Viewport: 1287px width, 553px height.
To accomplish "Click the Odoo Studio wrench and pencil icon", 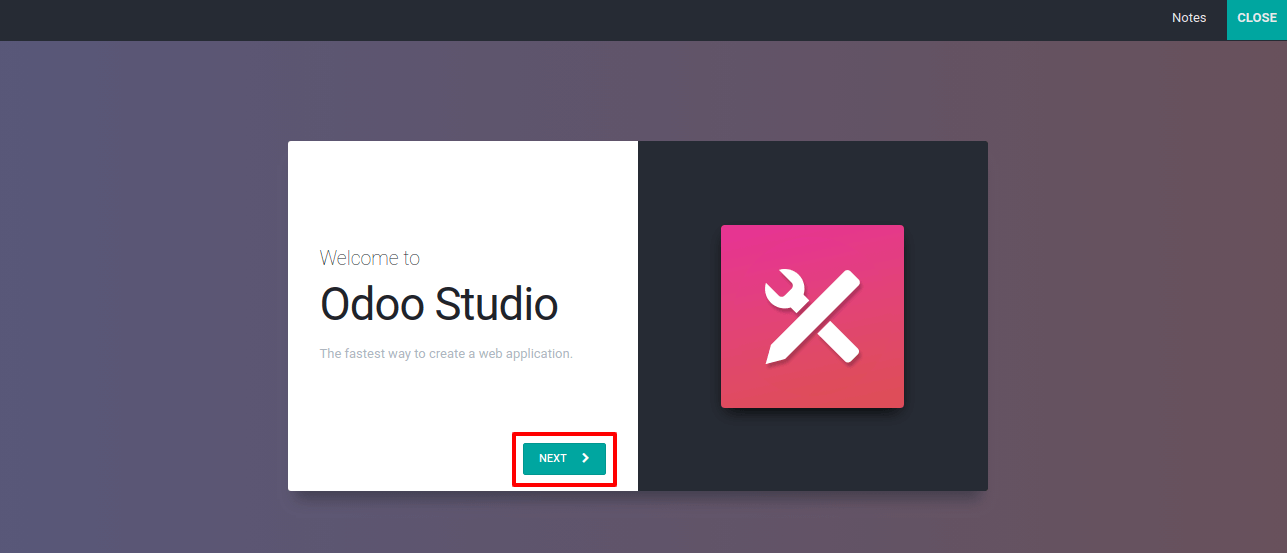I will [812, 316].
